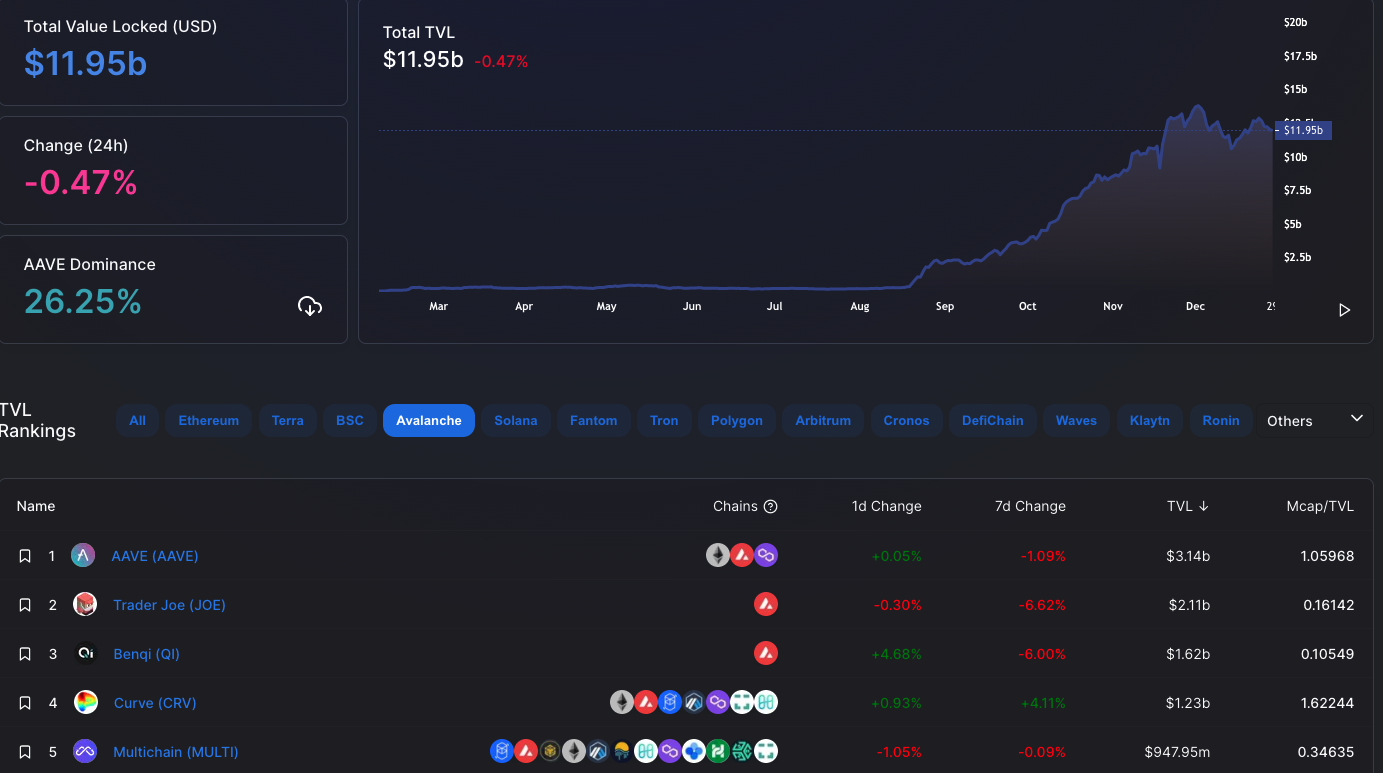1383x773 pixels.
Task: Sort the table by TVL column
Action: (1188, 506)
